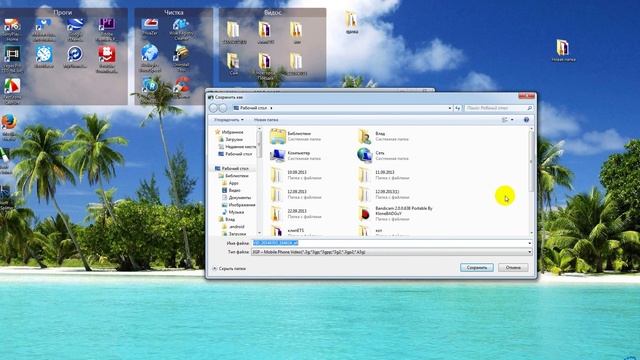
Task: Click the Новая папка toolbar button
Action: pos(266,120)
